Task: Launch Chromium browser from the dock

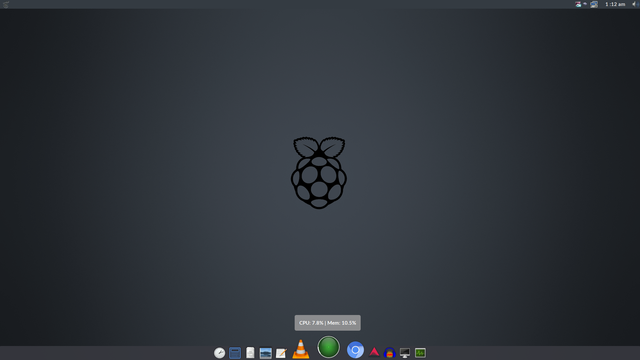Action: pos(356,350)
